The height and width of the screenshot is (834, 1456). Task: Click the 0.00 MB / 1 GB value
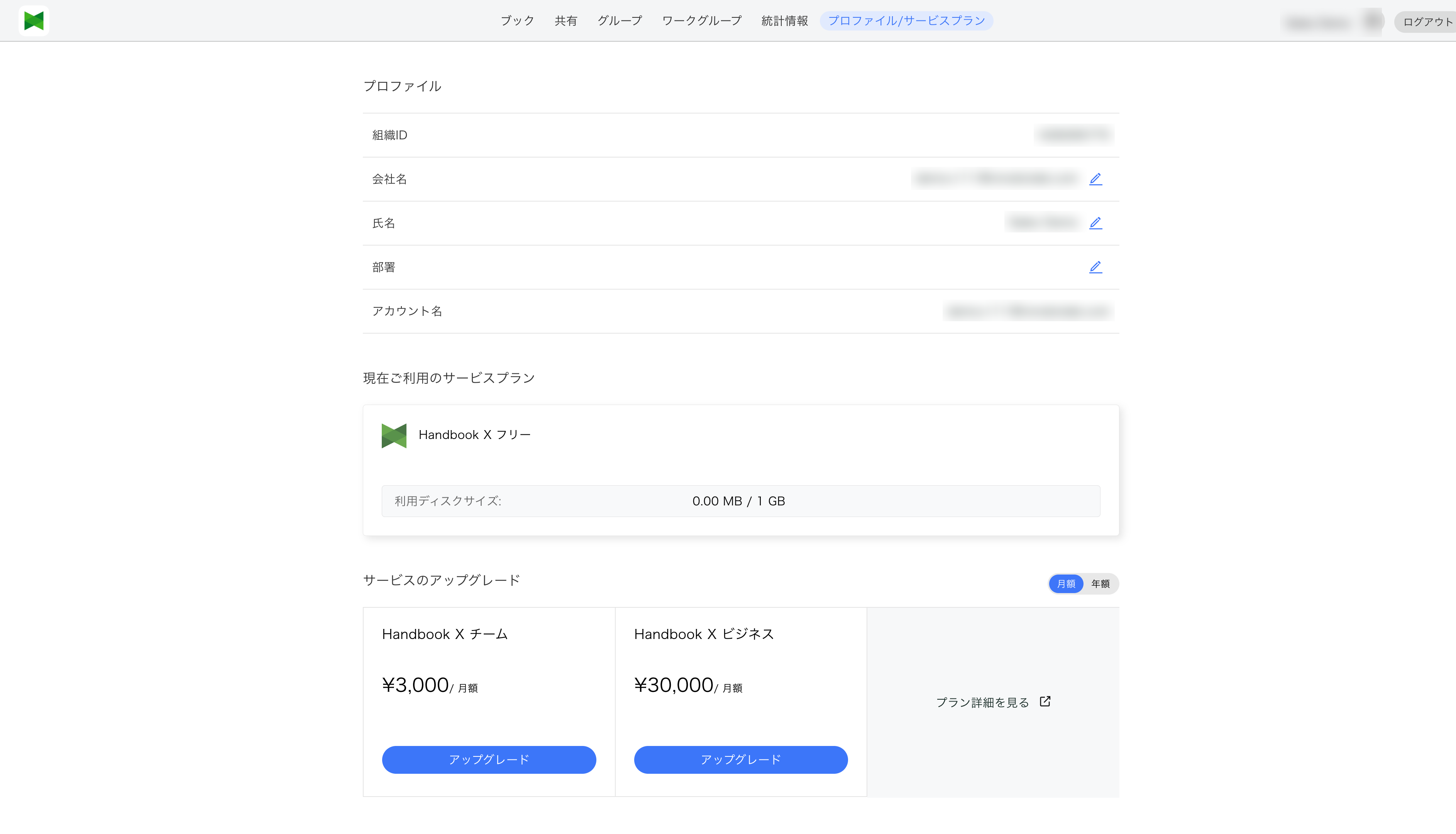738,501
